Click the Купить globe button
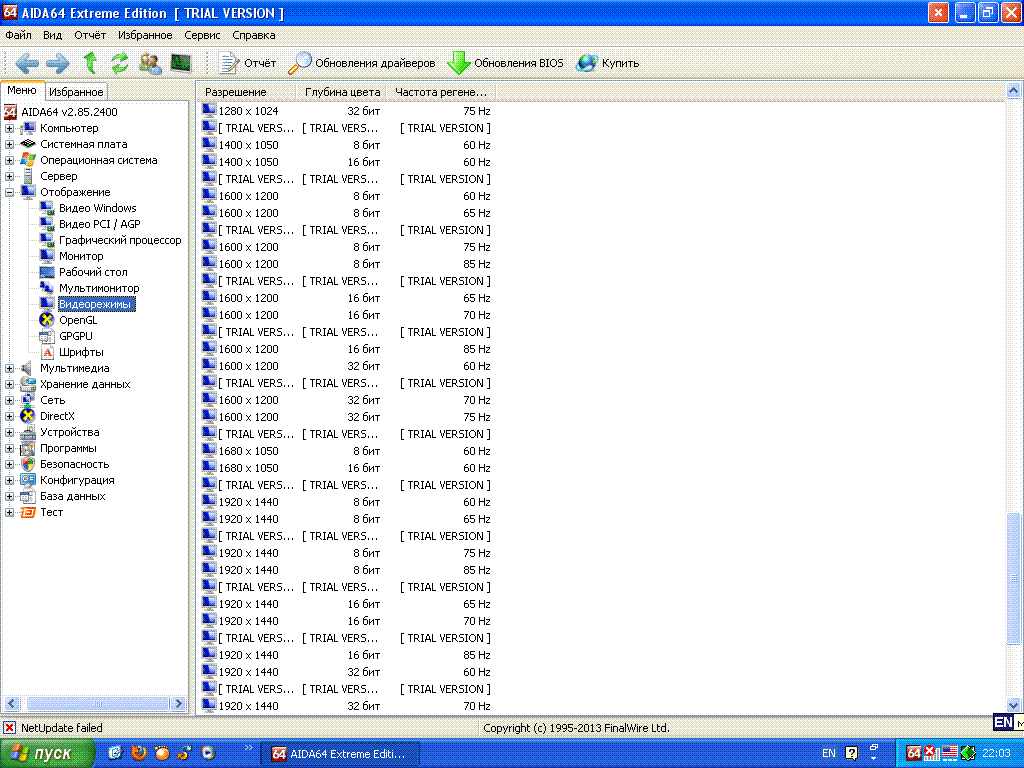This screenshot has width=1024, height=768. 607,63
